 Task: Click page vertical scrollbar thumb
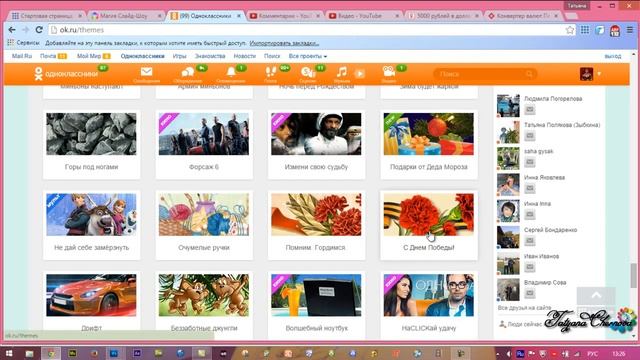point(633,276)
